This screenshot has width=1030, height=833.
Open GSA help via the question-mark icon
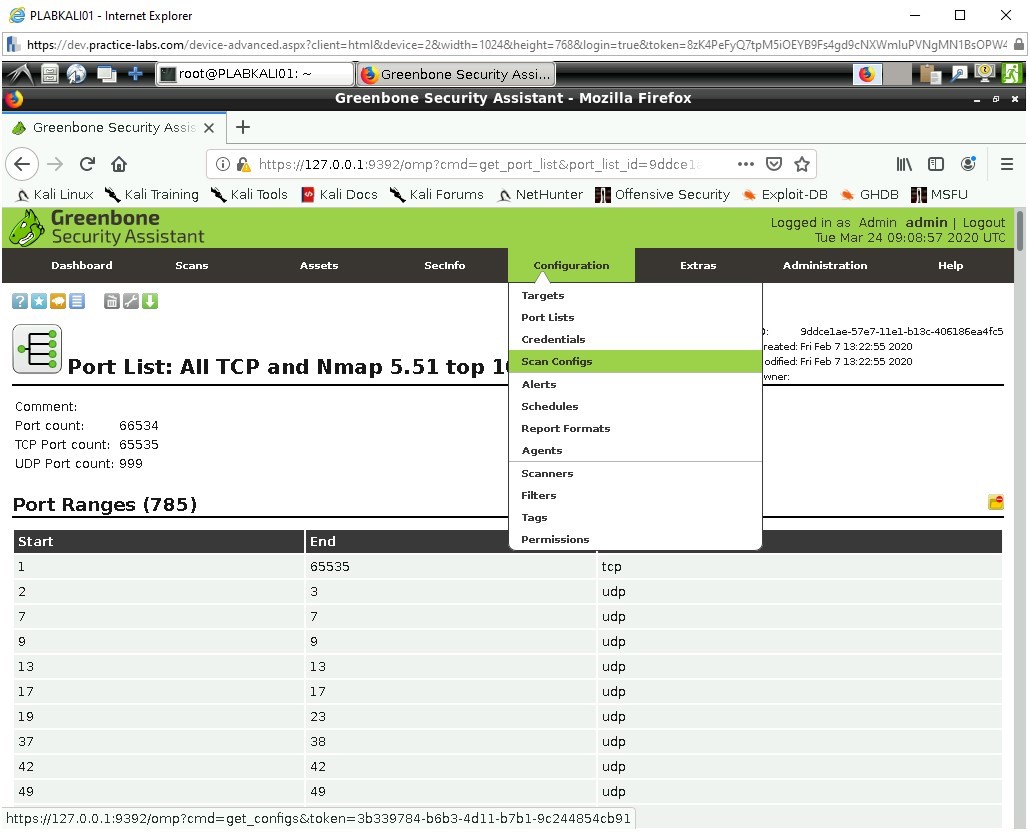[x=18, y=300]
